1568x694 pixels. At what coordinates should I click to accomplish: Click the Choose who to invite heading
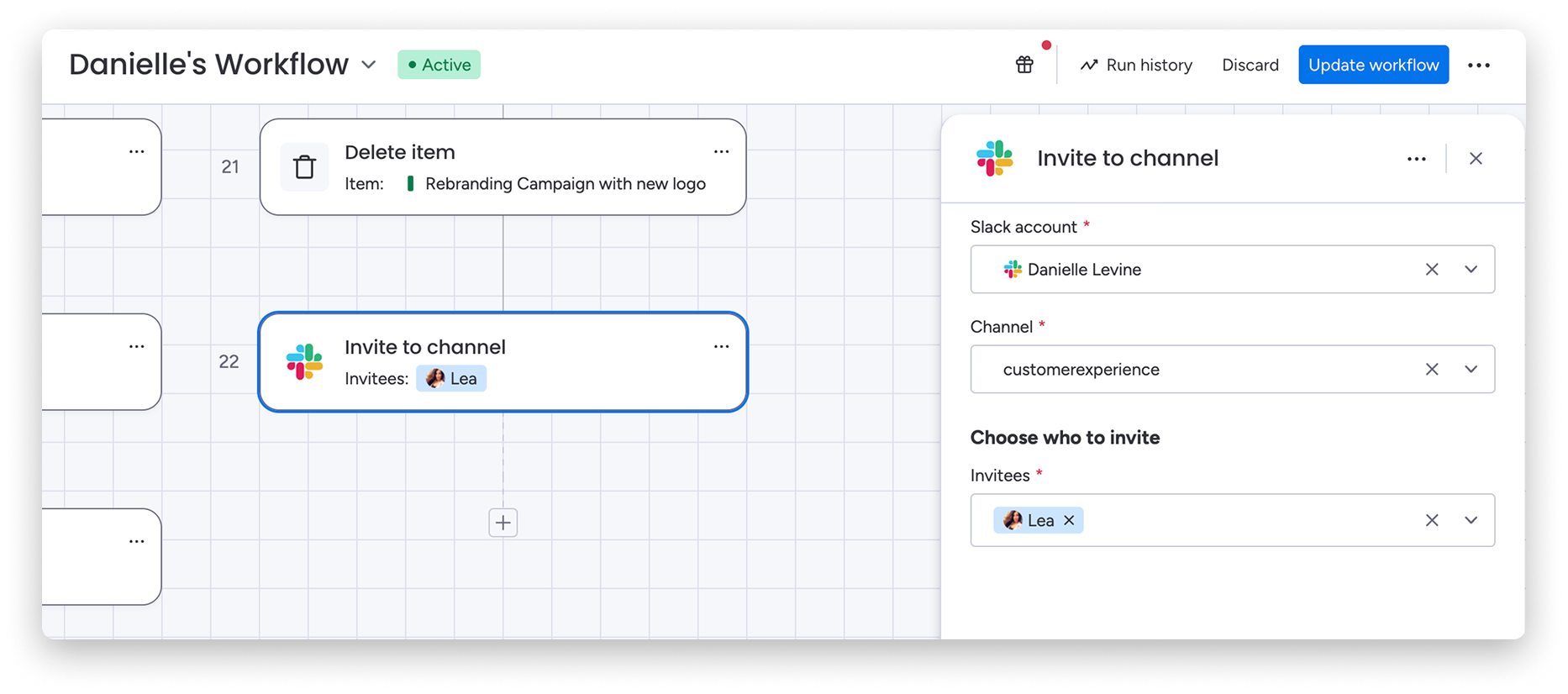[1065, 438]
